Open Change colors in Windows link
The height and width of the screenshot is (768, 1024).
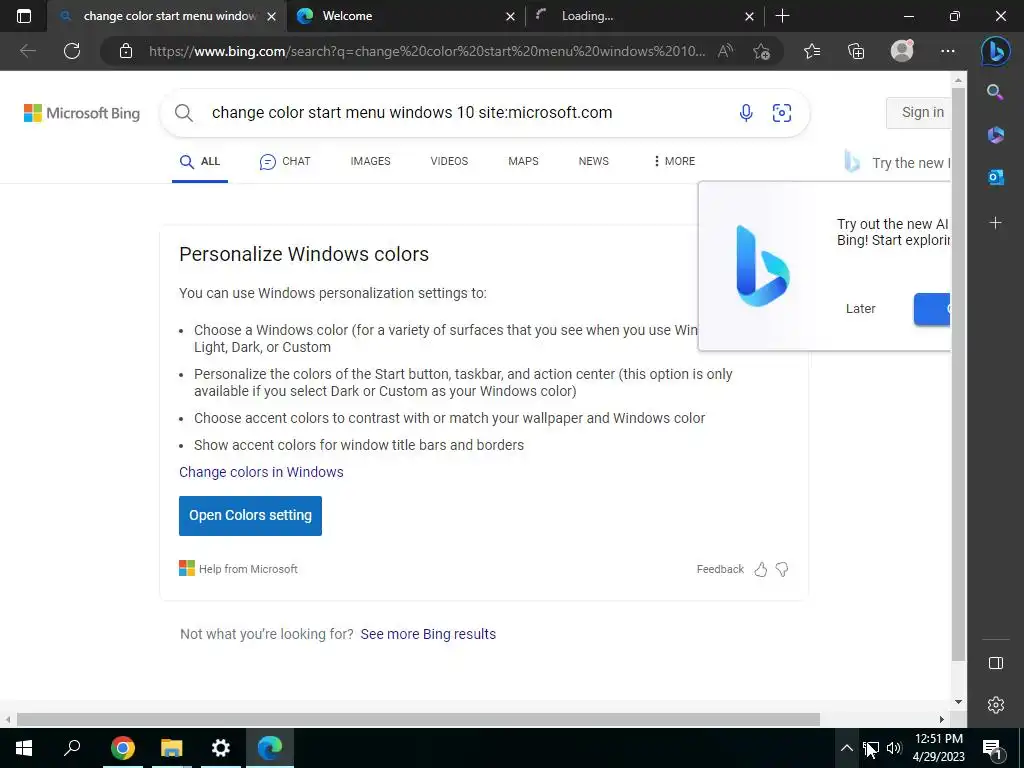[x=261, y=472]
